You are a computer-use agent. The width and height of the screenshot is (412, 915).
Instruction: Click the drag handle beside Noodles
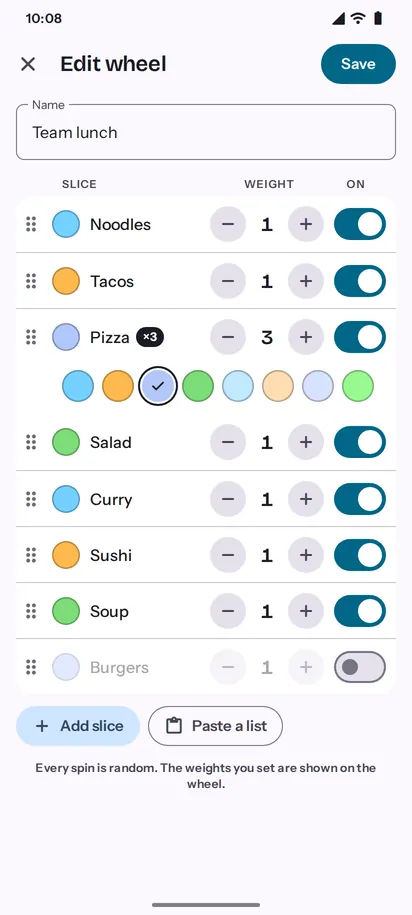click(x=32, y=225)
